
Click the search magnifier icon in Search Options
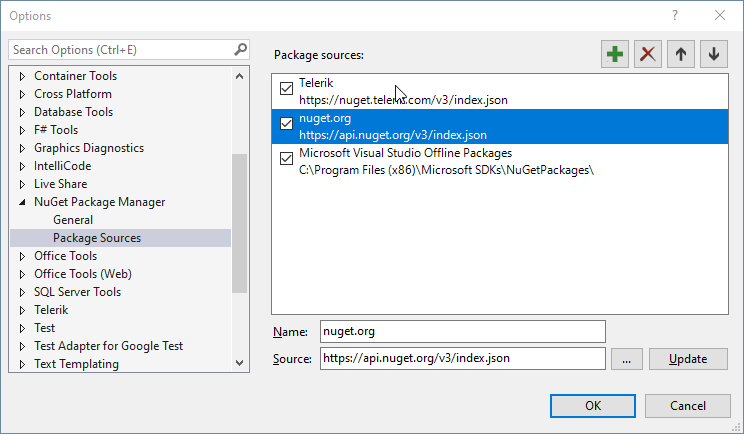(x=241, y=49)
